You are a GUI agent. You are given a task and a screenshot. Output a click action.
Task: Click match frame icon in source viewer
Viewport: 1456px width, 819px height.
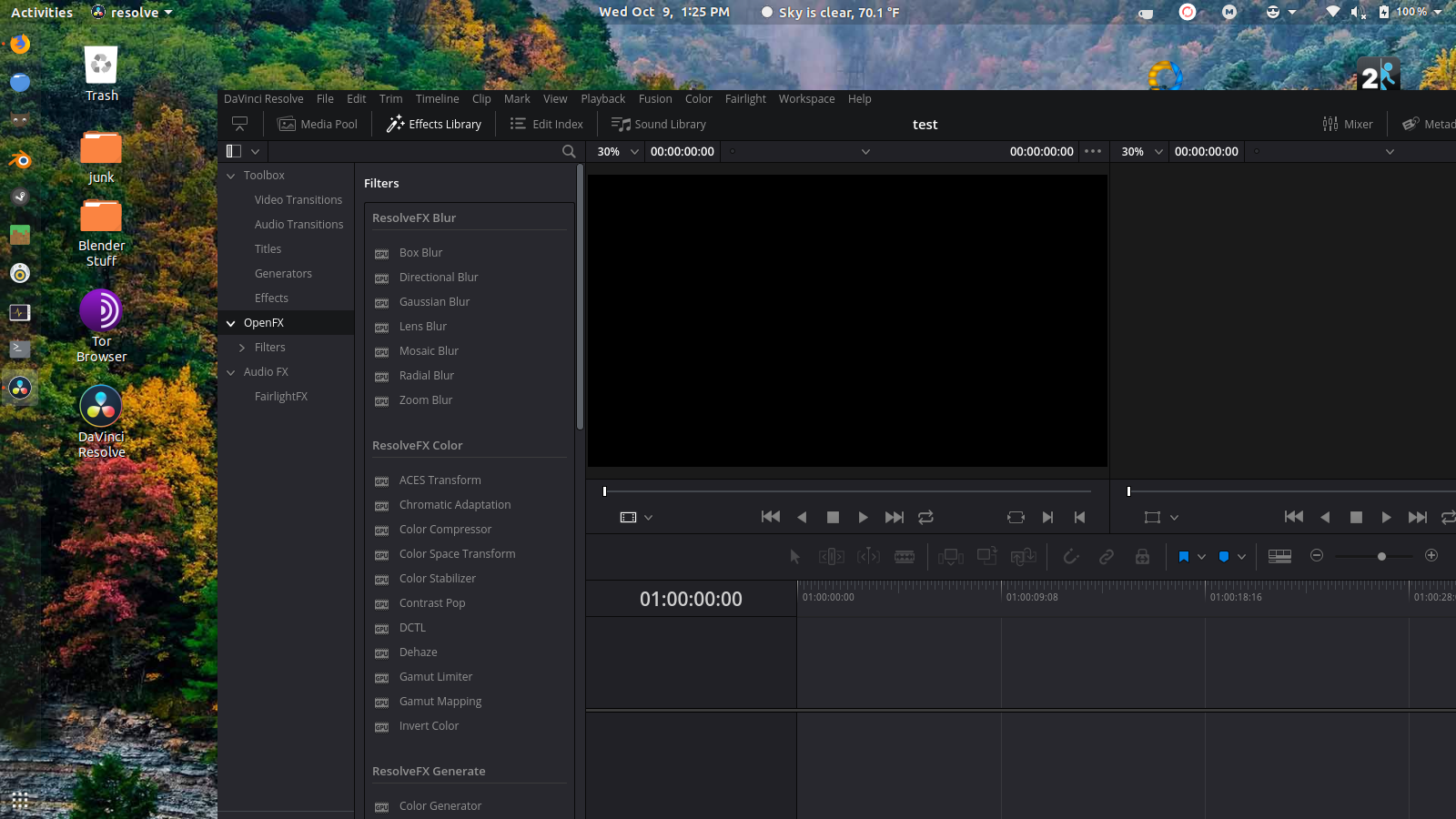point(1016,517)
